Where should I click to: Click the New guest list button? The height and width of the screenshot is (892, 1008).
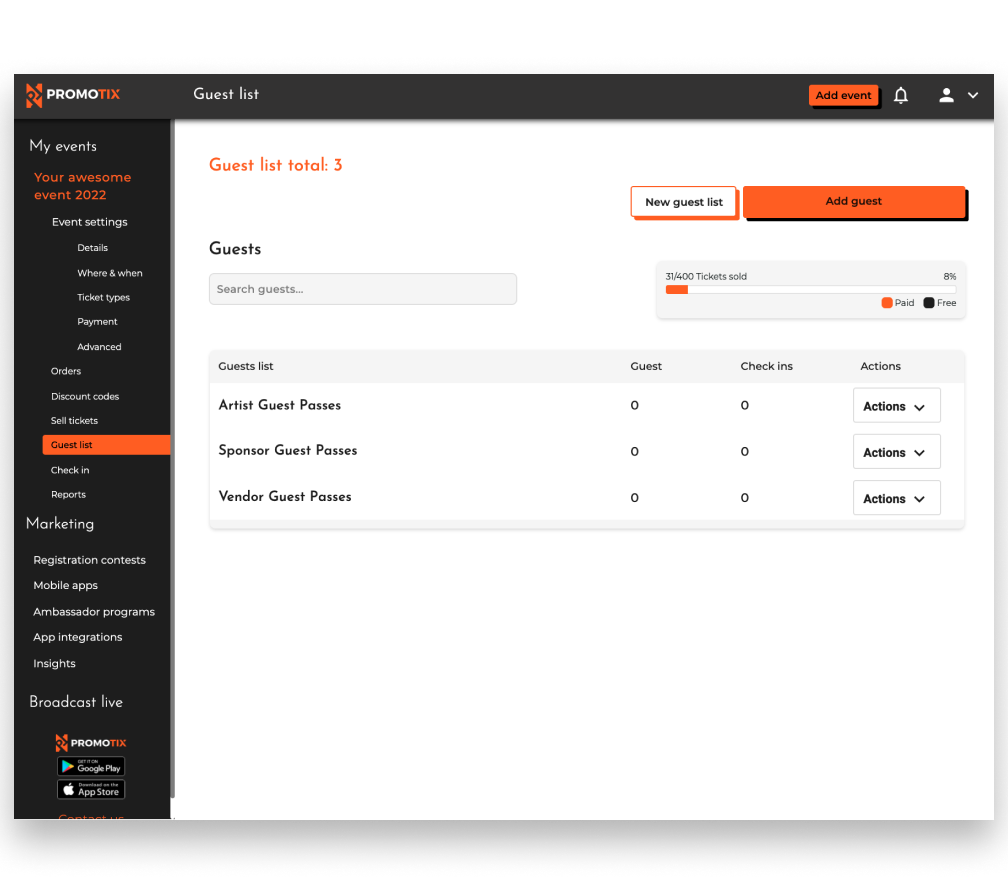pos(684,201)
